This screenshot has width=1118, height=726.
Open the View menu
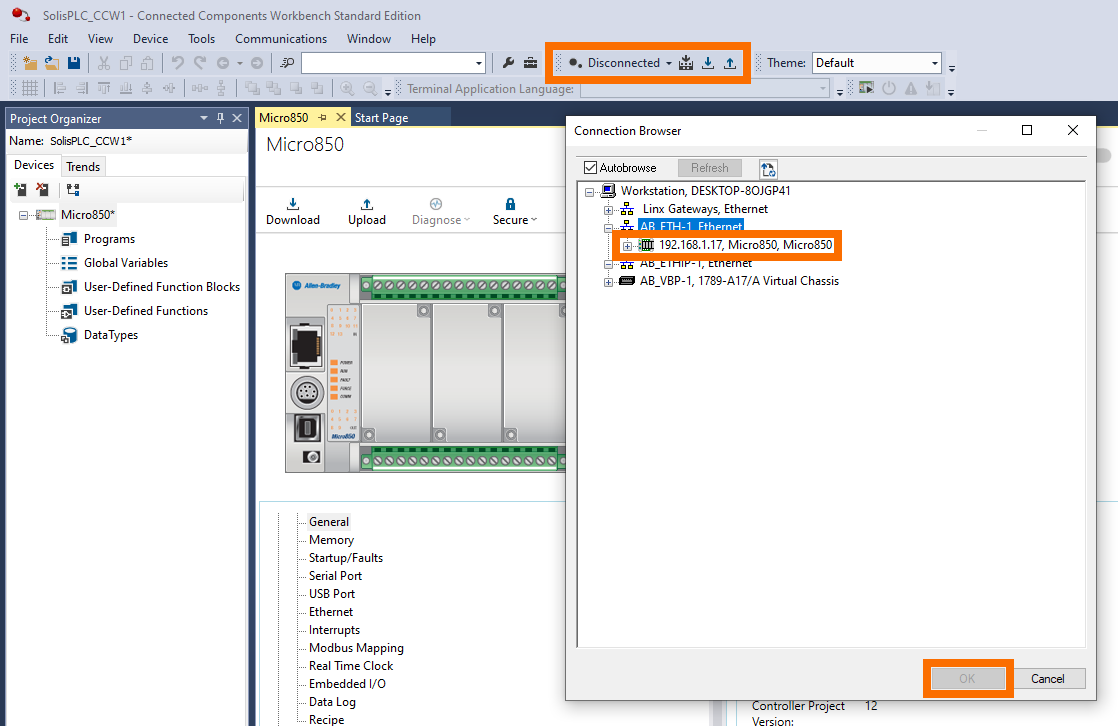pyautogui.click(x=100, y=39)
